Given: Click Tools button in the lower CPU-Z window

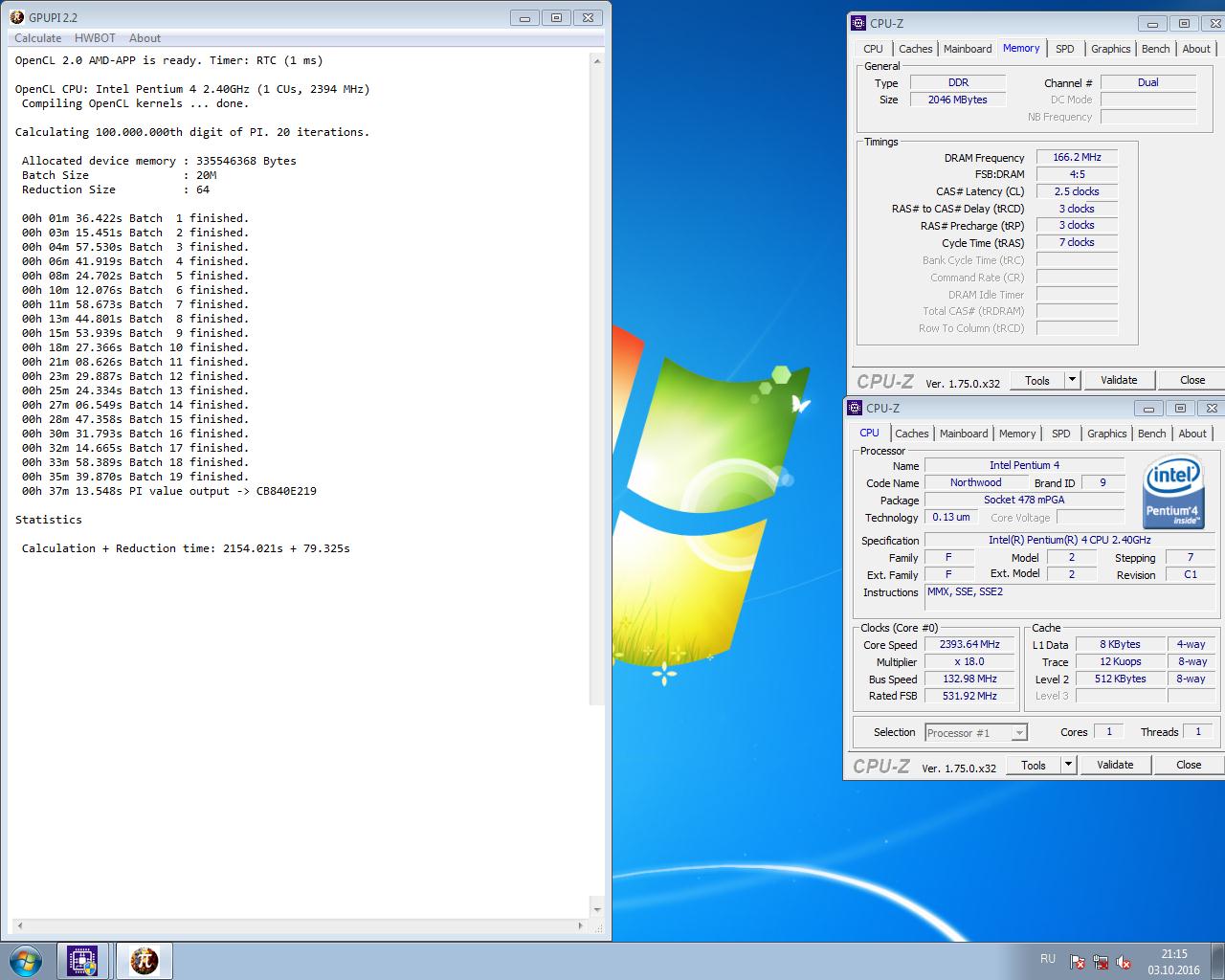Looking at the screenshot, I should coord(1034,765).
